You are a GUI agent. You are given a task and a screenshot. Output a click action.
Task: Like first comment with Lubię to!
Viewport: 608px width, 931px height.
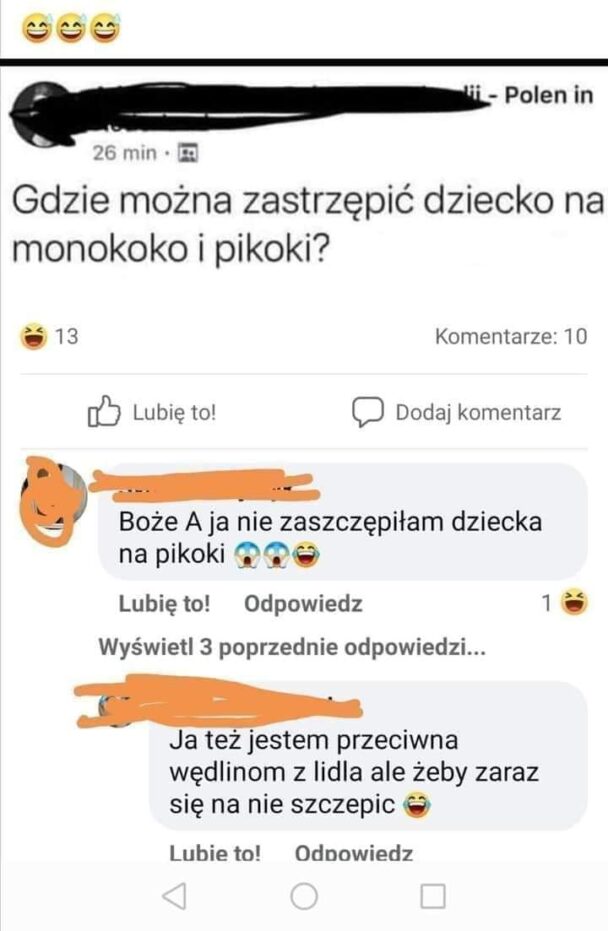click(164, 603)
